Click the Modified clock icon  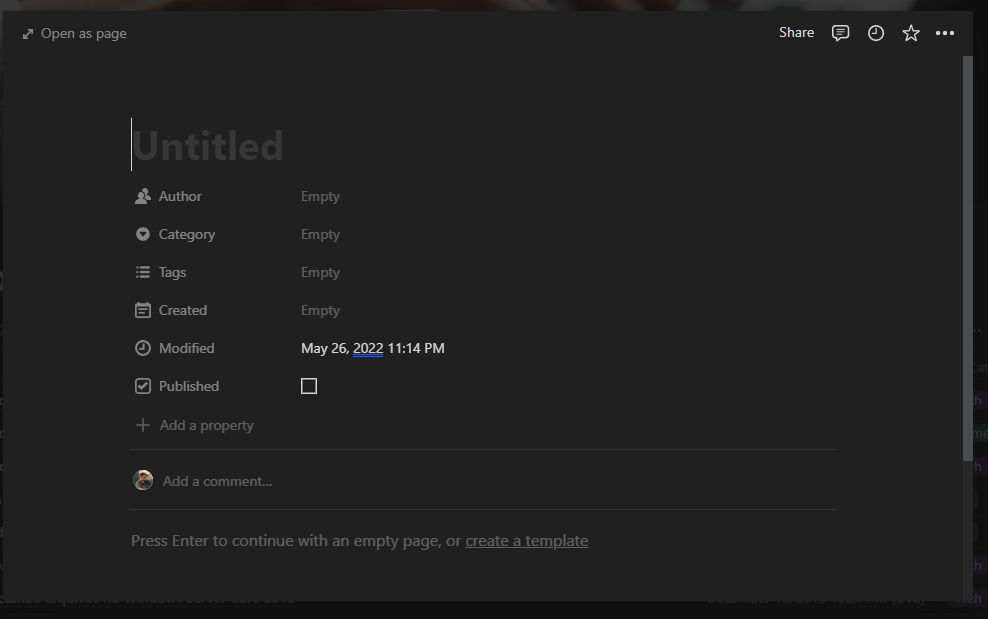(143, 348)
